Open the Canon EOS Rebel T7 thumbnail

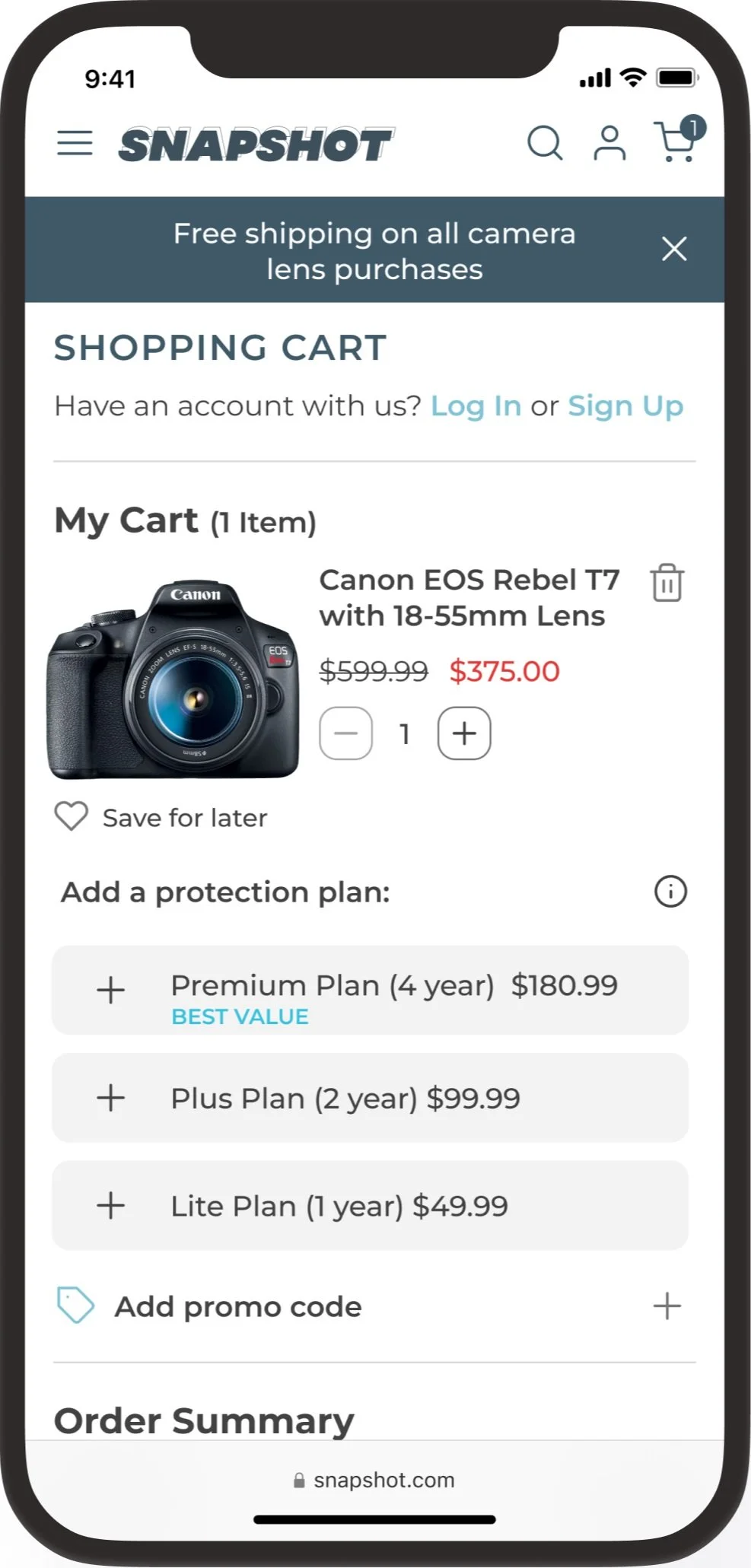pyautogui.click(x=173, y=680)
